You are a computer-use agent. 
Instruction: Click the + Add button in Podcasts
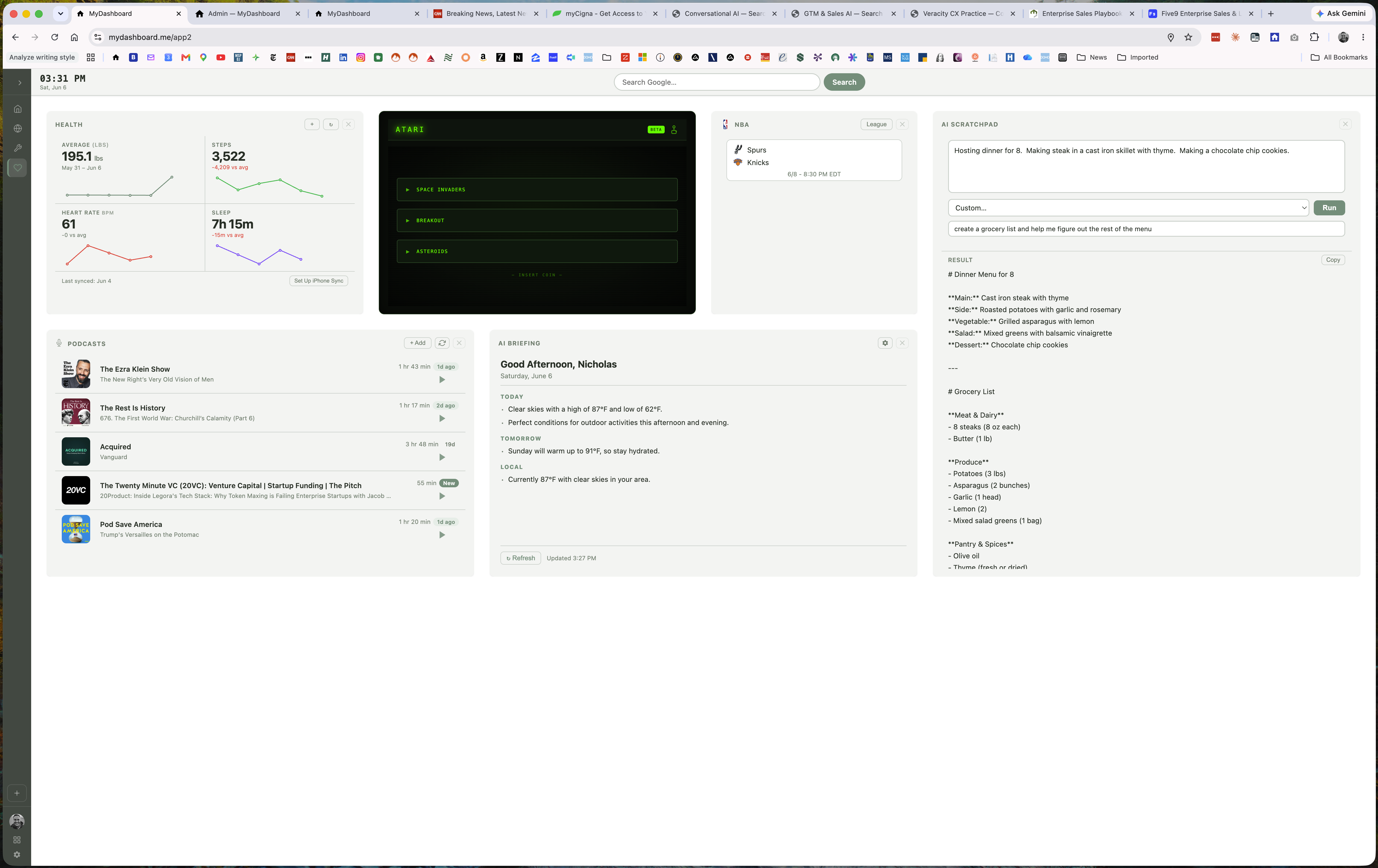pos(418,343)
